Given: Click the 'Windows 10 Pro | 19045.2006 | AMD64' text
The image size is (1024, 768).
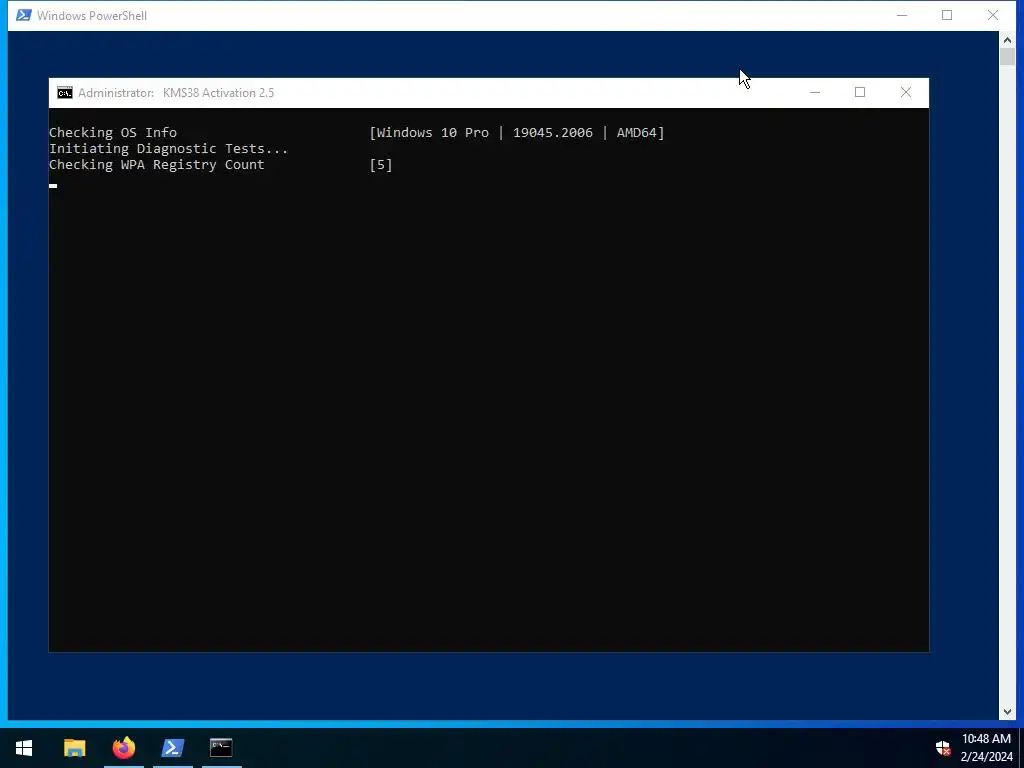Looking at the screenshot, I should 517,133.
